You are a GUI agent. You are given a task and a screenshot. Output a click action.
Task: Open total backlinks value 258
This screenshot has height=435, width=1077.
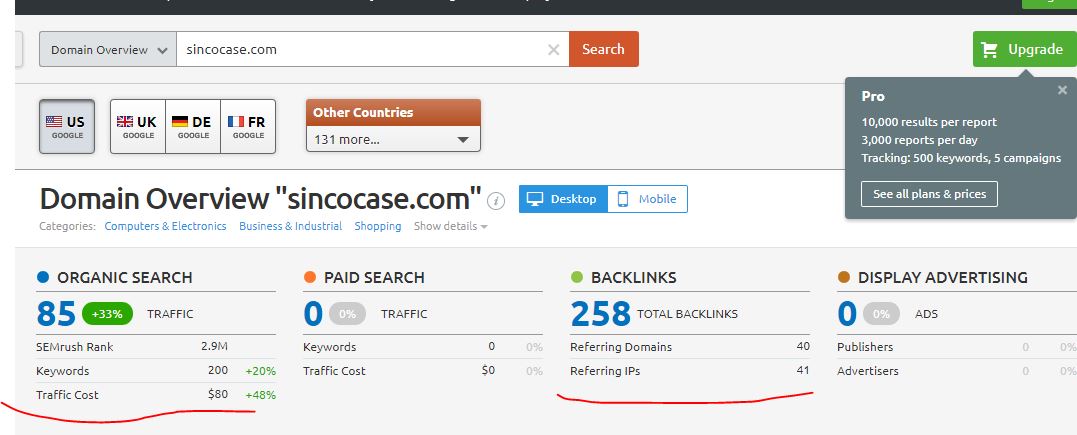600,314
